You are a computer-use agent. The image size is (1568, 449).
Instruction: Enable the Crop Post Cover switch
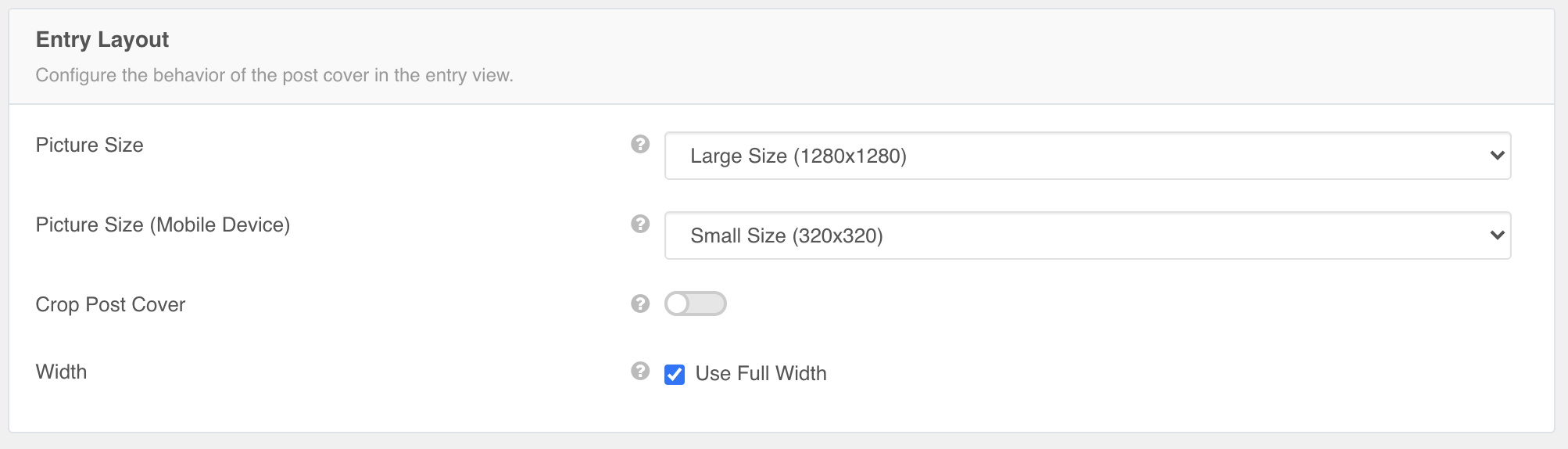pyautogui.click(x=696, y=304)
